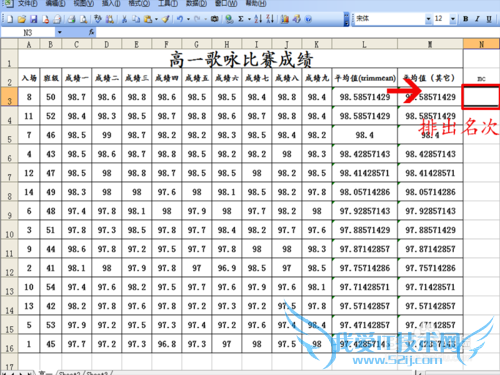
Task: Run the spelling check tool
Action: [x=98, y=19]
